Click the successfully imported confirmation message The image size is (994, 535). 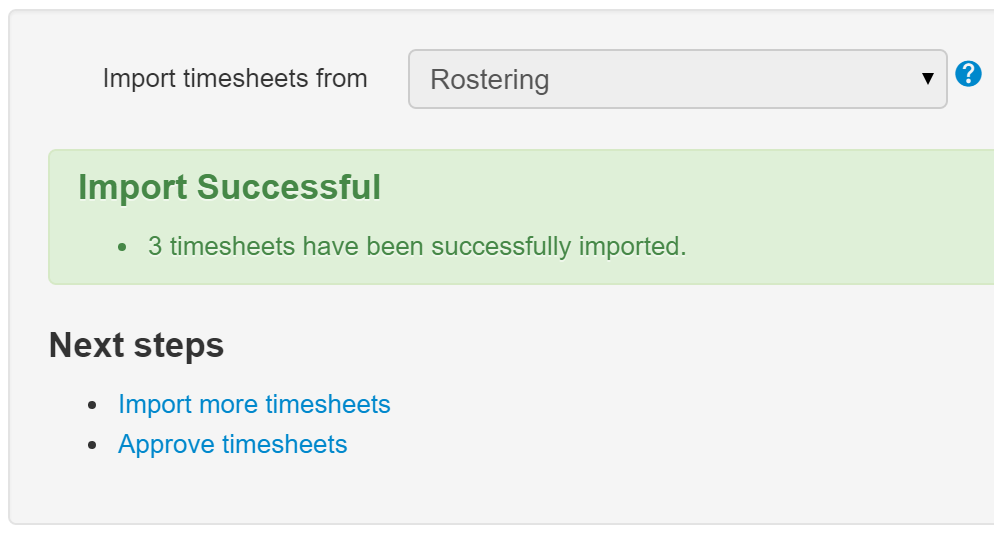(417, 247)
